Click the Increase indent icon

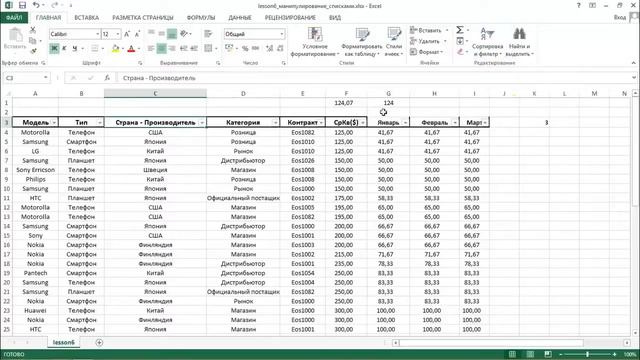[x=194, y=49]
